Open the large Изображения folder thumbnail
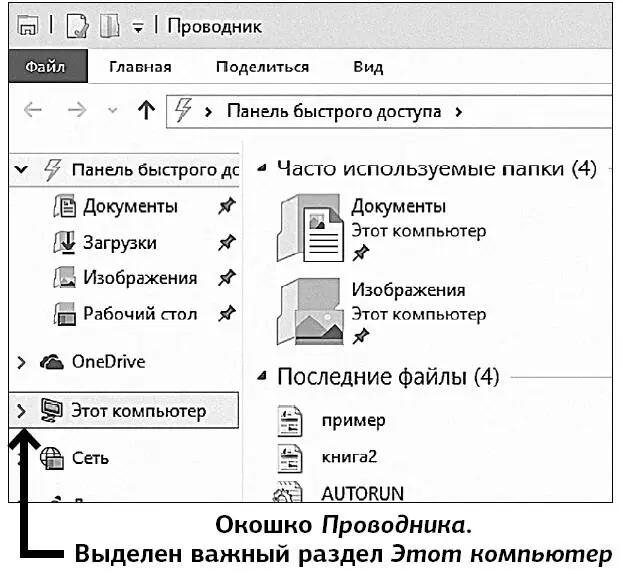 [x=310, y=311]
